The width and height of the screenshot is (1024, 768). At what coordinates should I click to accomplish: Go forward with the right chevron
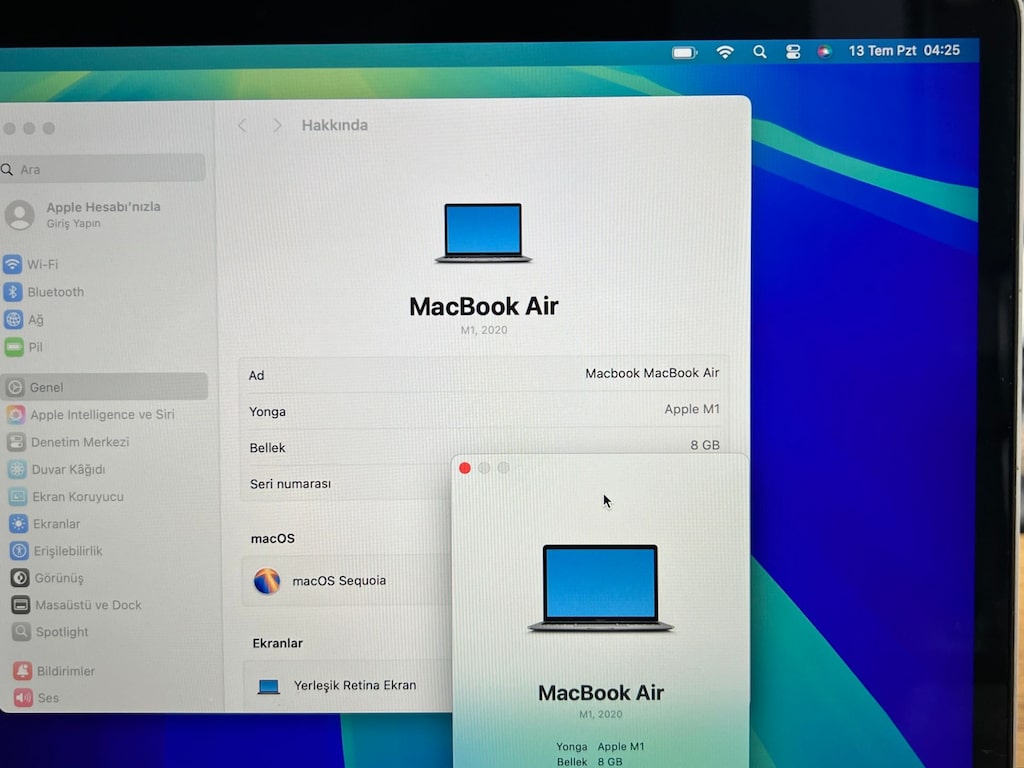coord(277,125)
